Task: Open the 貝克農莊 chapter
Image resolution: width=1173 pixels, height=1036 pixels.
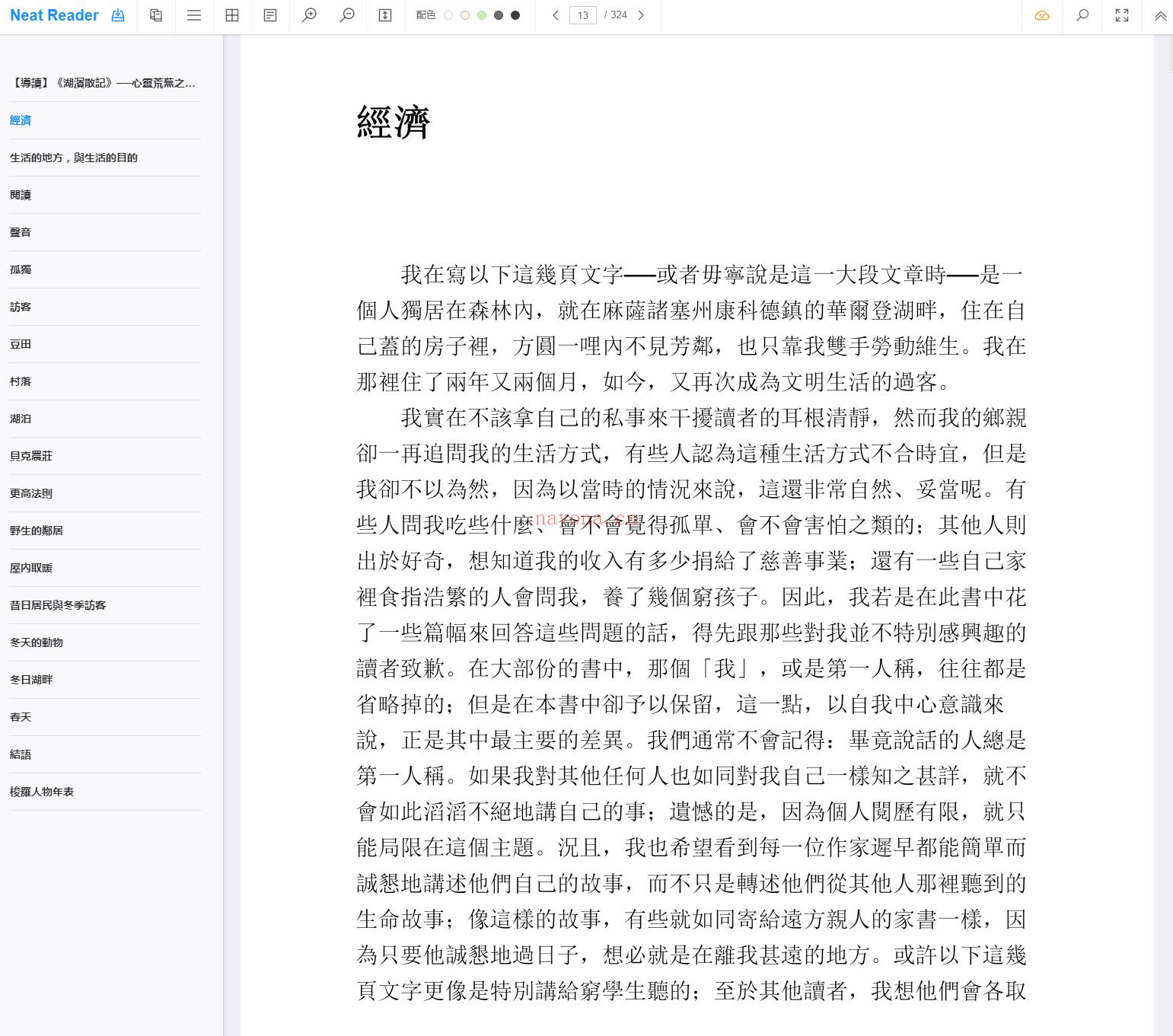Action: (105, 456)
